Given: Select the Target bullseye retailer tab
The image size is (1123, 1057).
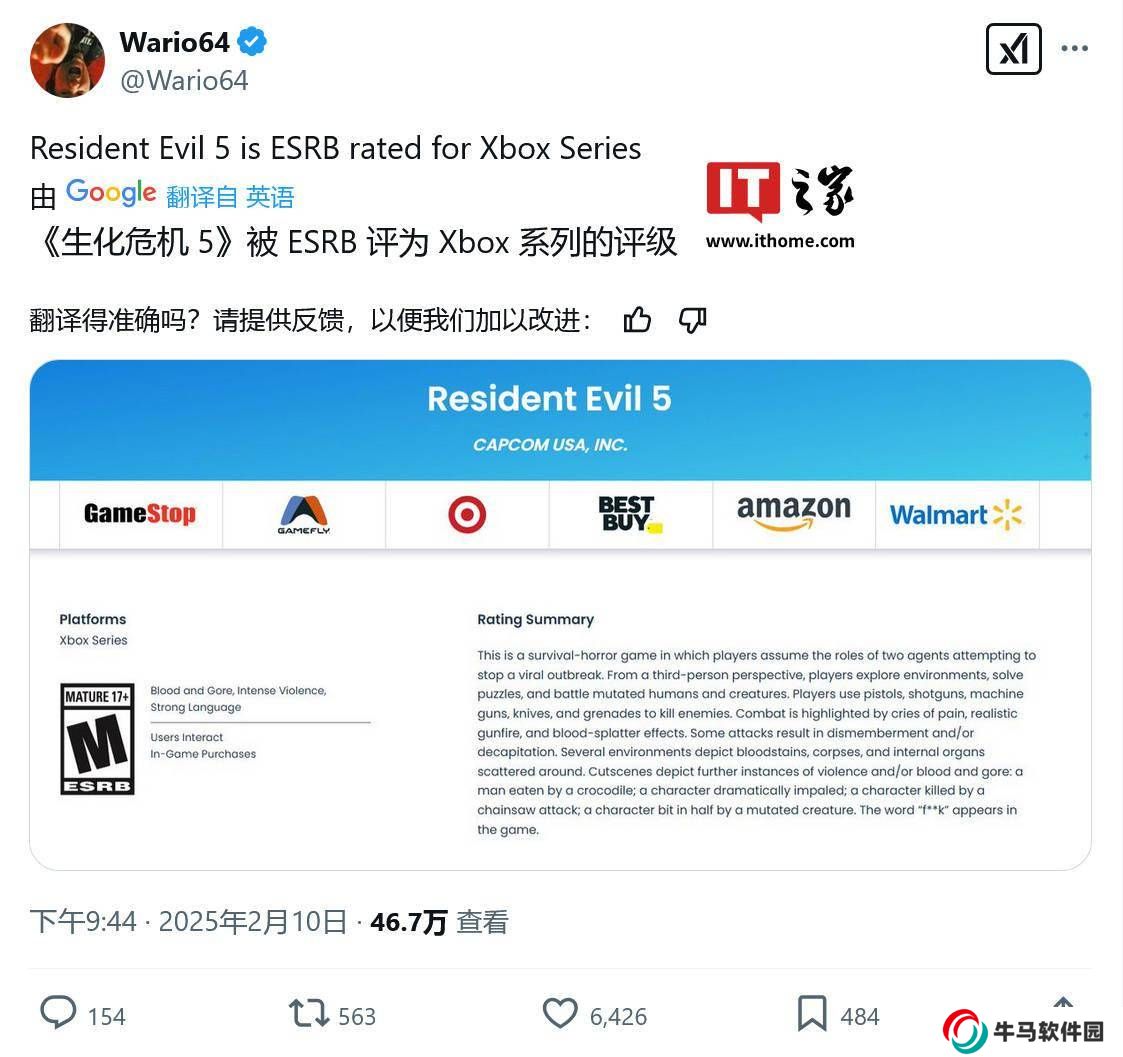Looking at the screenshot, I should [x=467, y=514].
